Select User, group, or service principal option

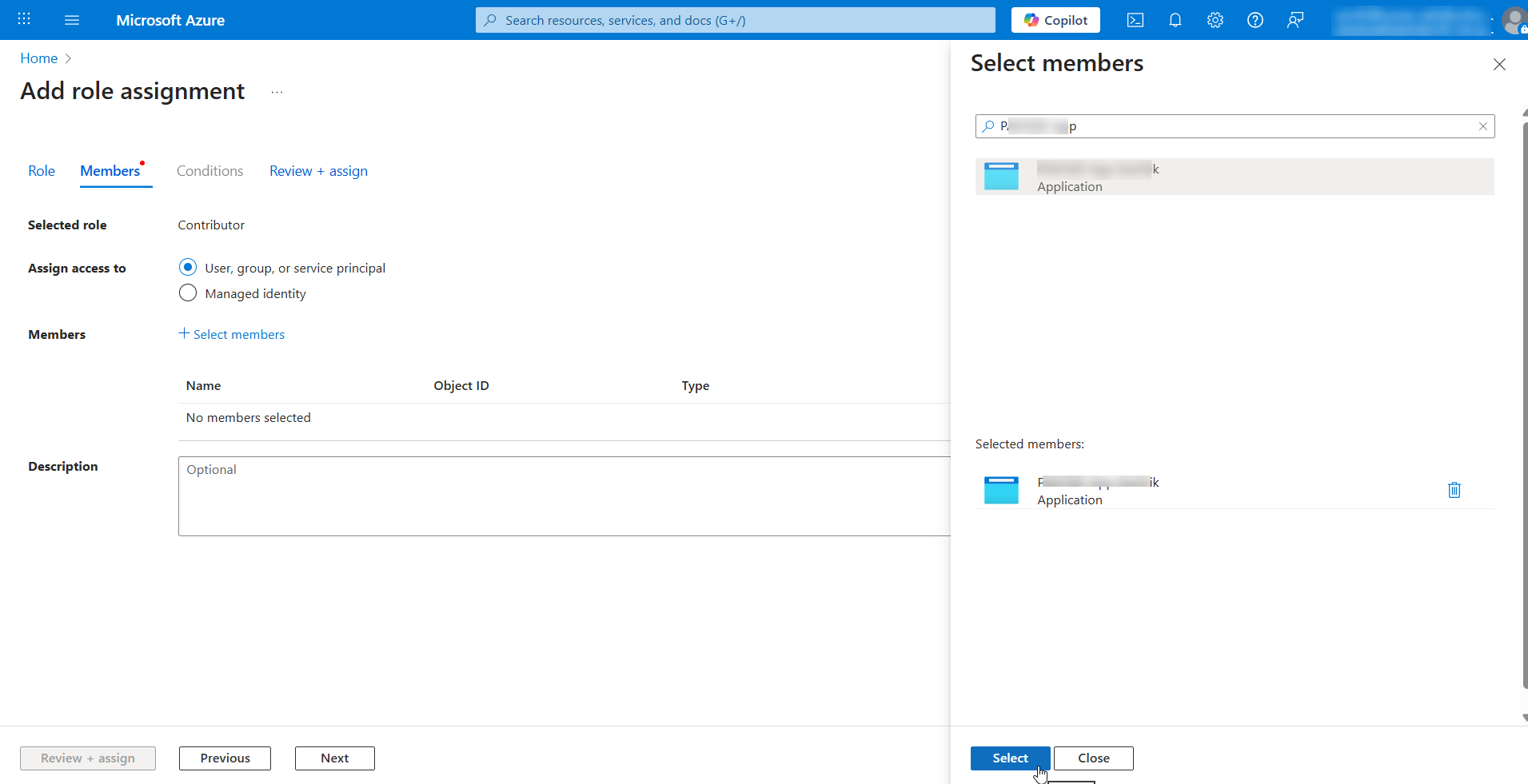click(188, 267)
